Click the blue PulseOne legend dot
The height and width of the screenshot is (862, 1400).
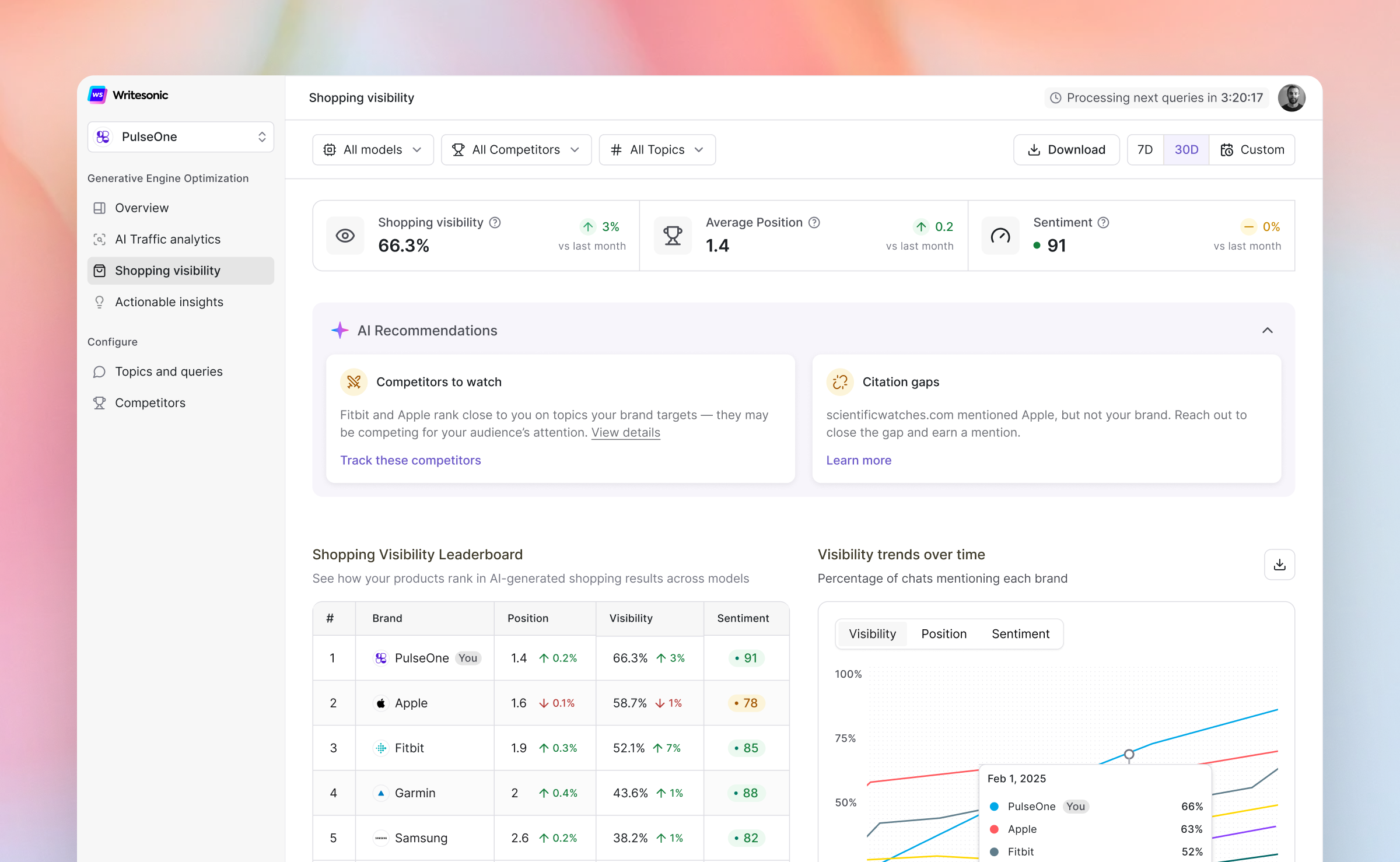click(x=995, y=806)
